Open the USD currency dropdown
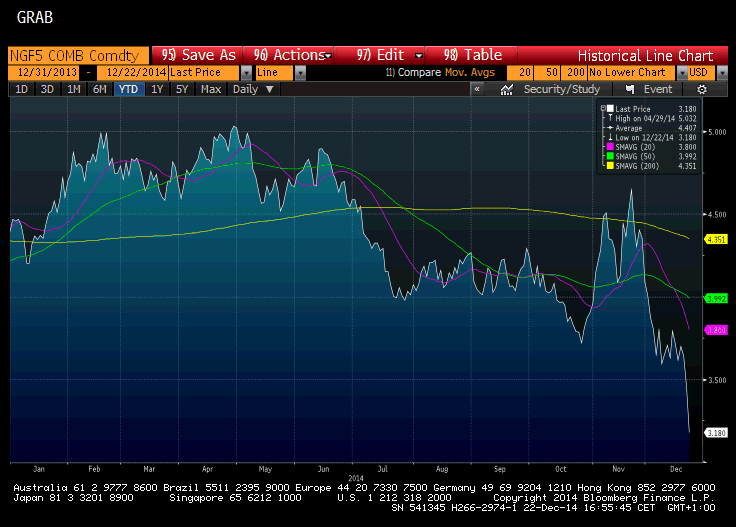 coord(722,73)
